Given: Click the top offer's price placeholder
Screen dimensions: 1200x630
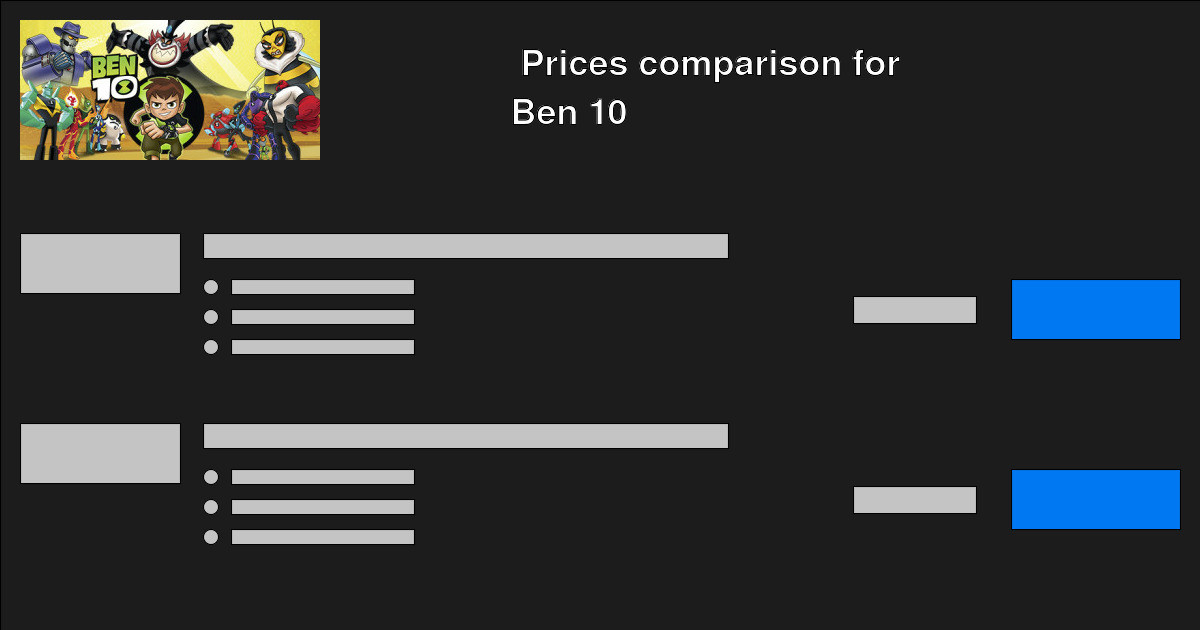Looking at the screenshot, I should [x=915, y=309].
